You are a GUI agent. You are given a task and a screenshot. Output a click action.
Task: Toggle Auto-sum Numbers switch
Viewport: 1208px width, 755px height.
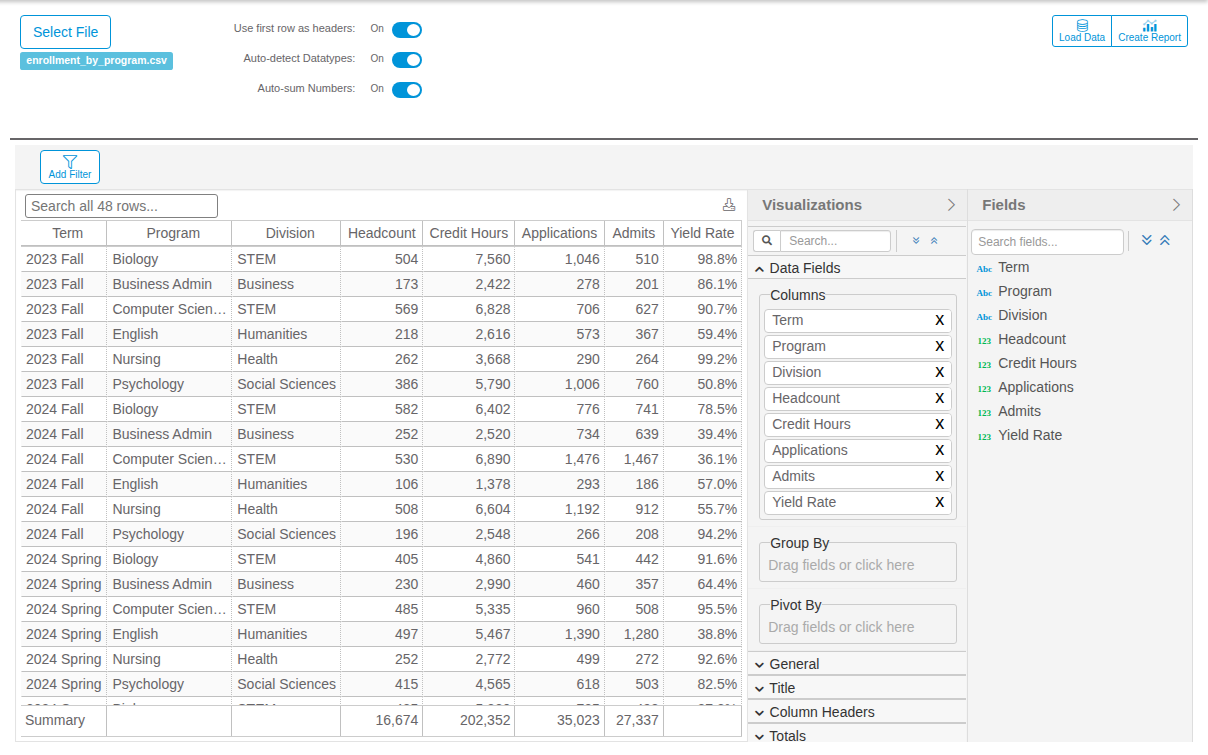pyautogui.click(x=407, y=90)
